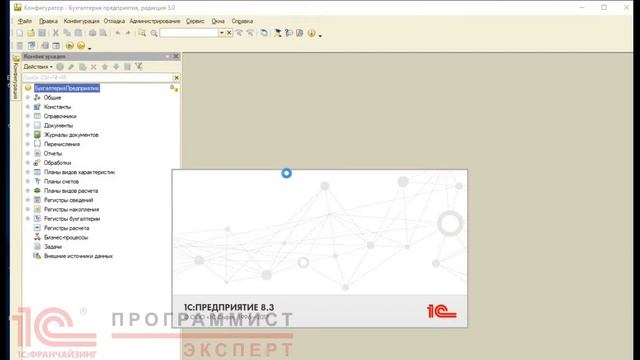Viewport: 640px width, 360px height.
Task: Expand the Справочники tree node
Action: pyautogui.click(x=28, y=116)
